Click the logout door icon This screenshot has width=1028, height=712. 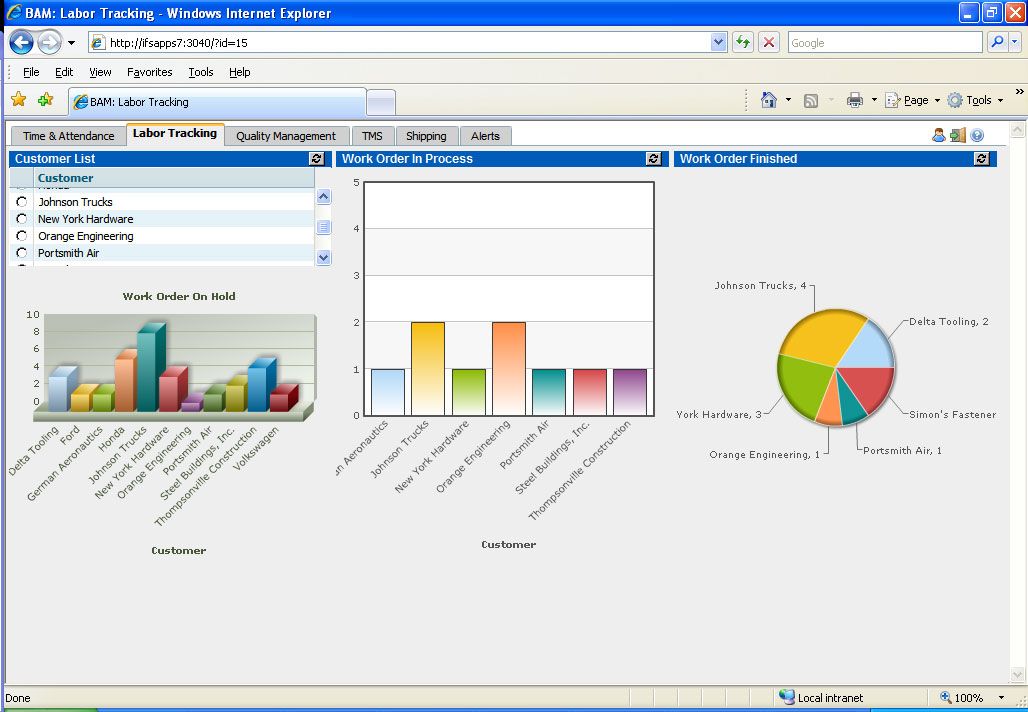[958, 136]
